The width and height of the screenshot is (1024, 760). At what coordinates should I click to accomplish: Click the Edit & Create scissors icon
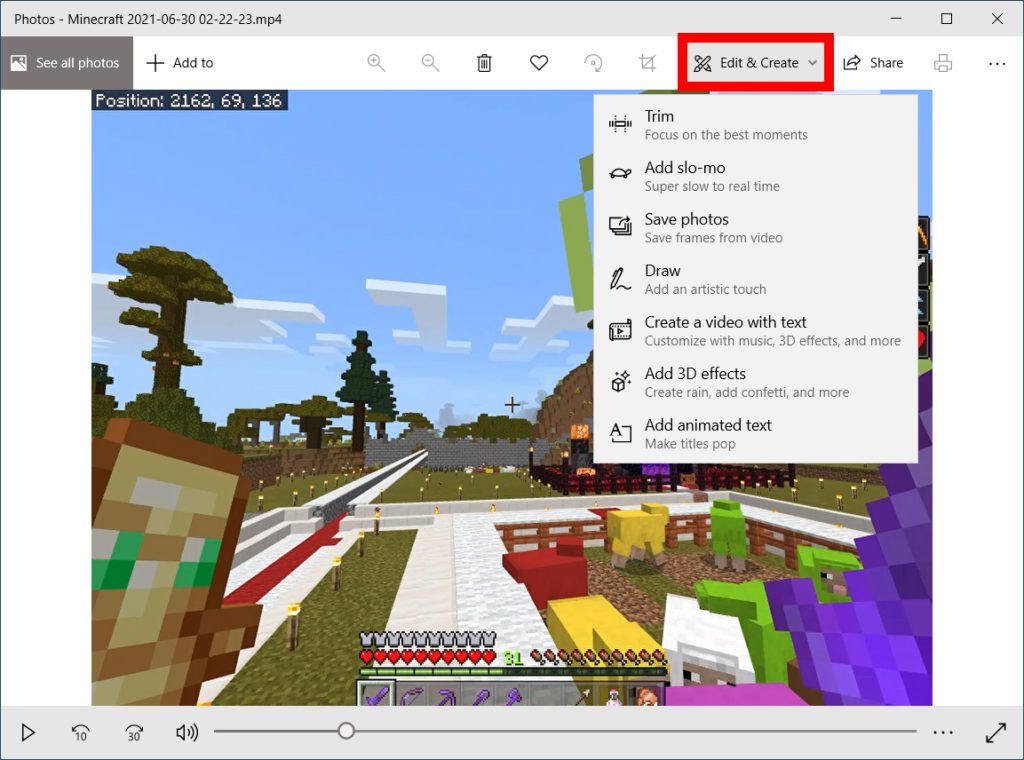702,63
